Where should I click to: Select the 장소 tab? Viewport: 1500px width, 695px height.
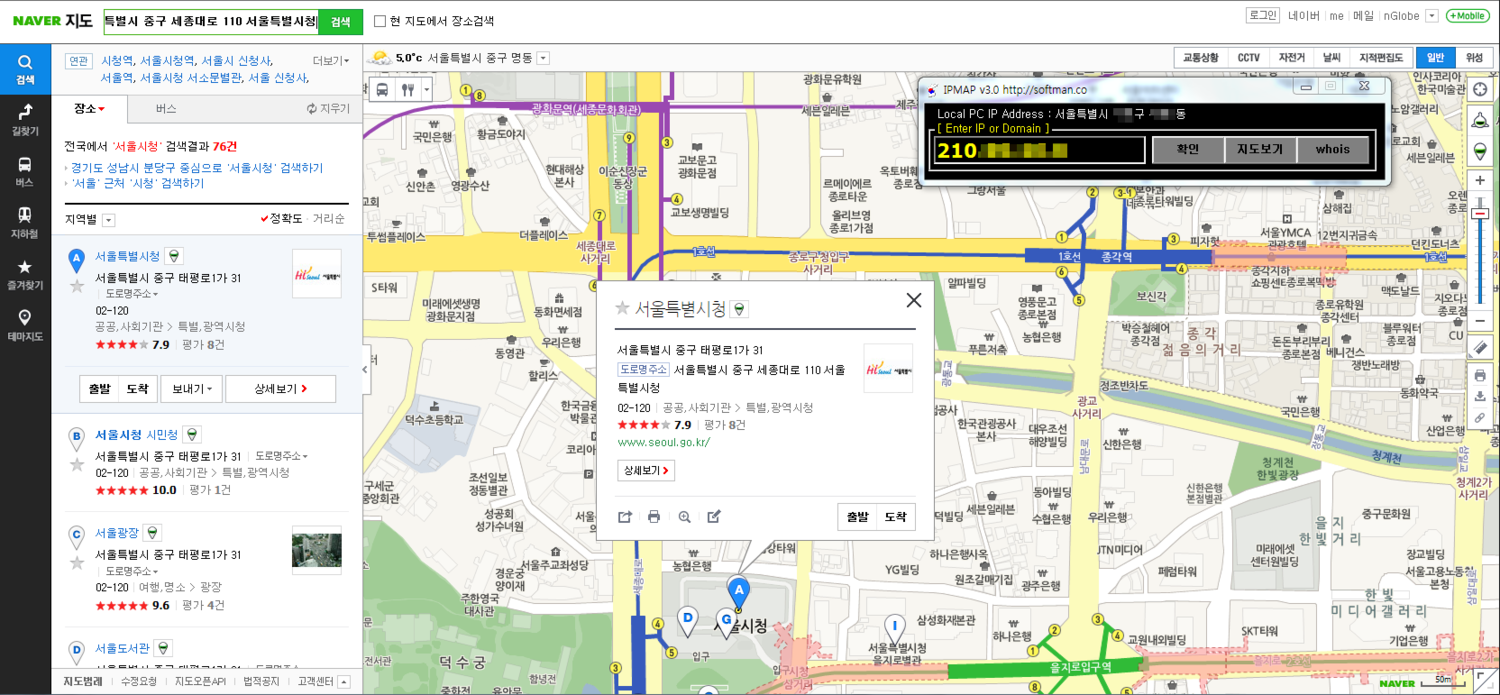[x=88, y=109]
